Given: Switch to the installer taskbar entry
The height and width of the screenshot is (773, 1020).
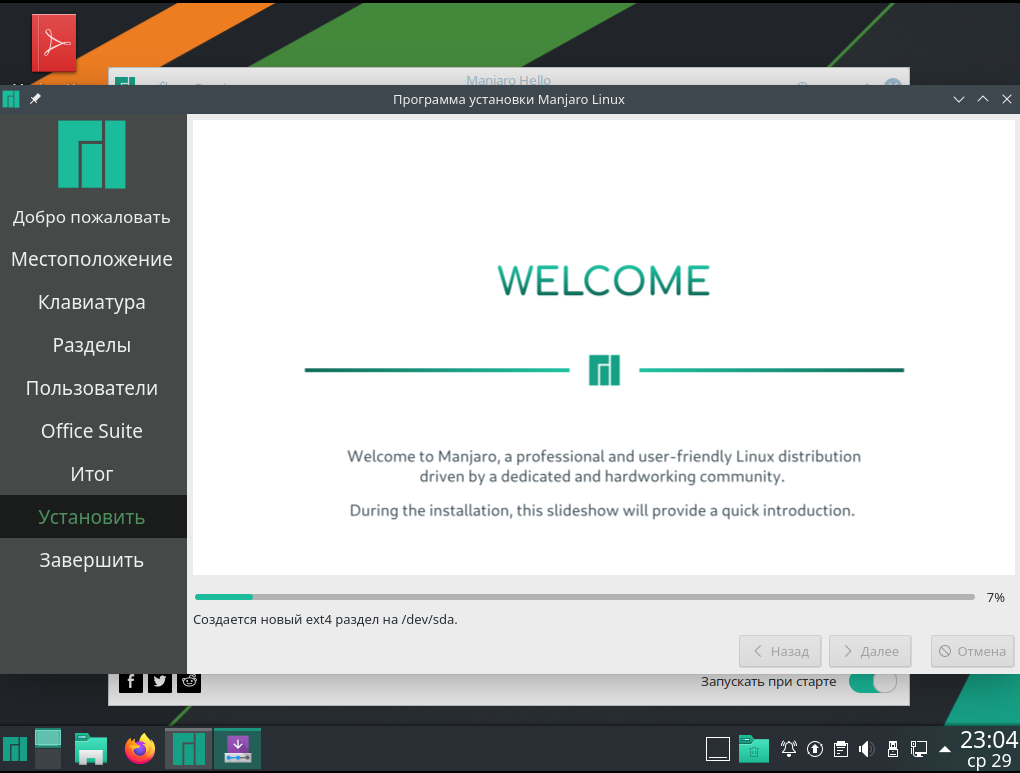Looking at the screenshot, I should coord(237,749).
